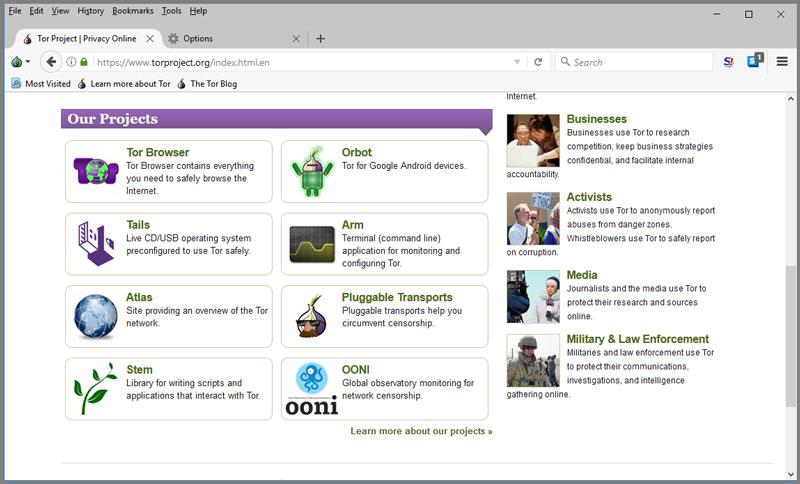Show site information via the info icon
Image resolution: width=800 pixels, height=484 pixels.
point(71,62)
